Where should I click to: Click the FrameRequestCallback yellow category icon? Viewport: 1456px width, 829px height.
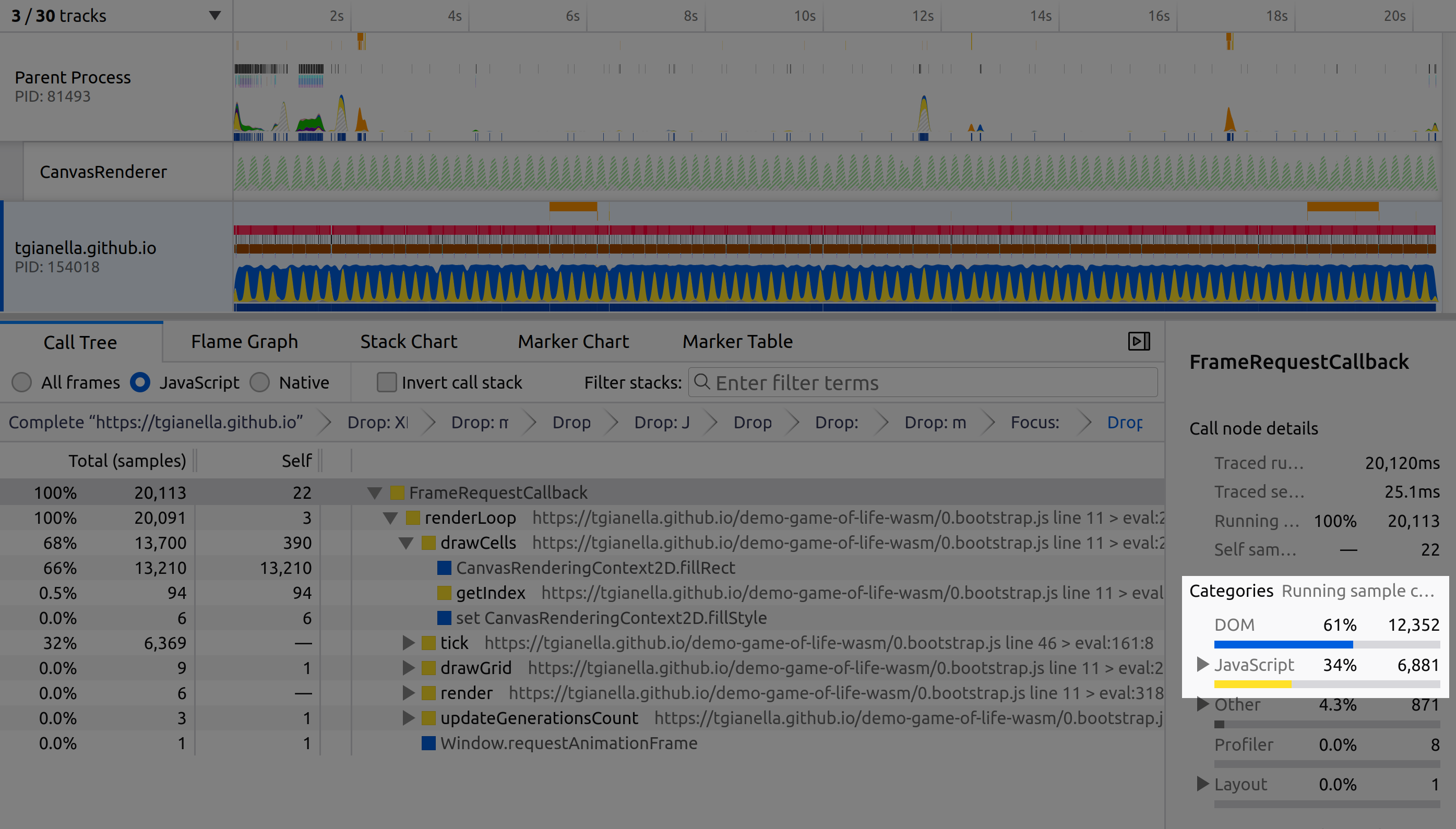pos(398,492)
